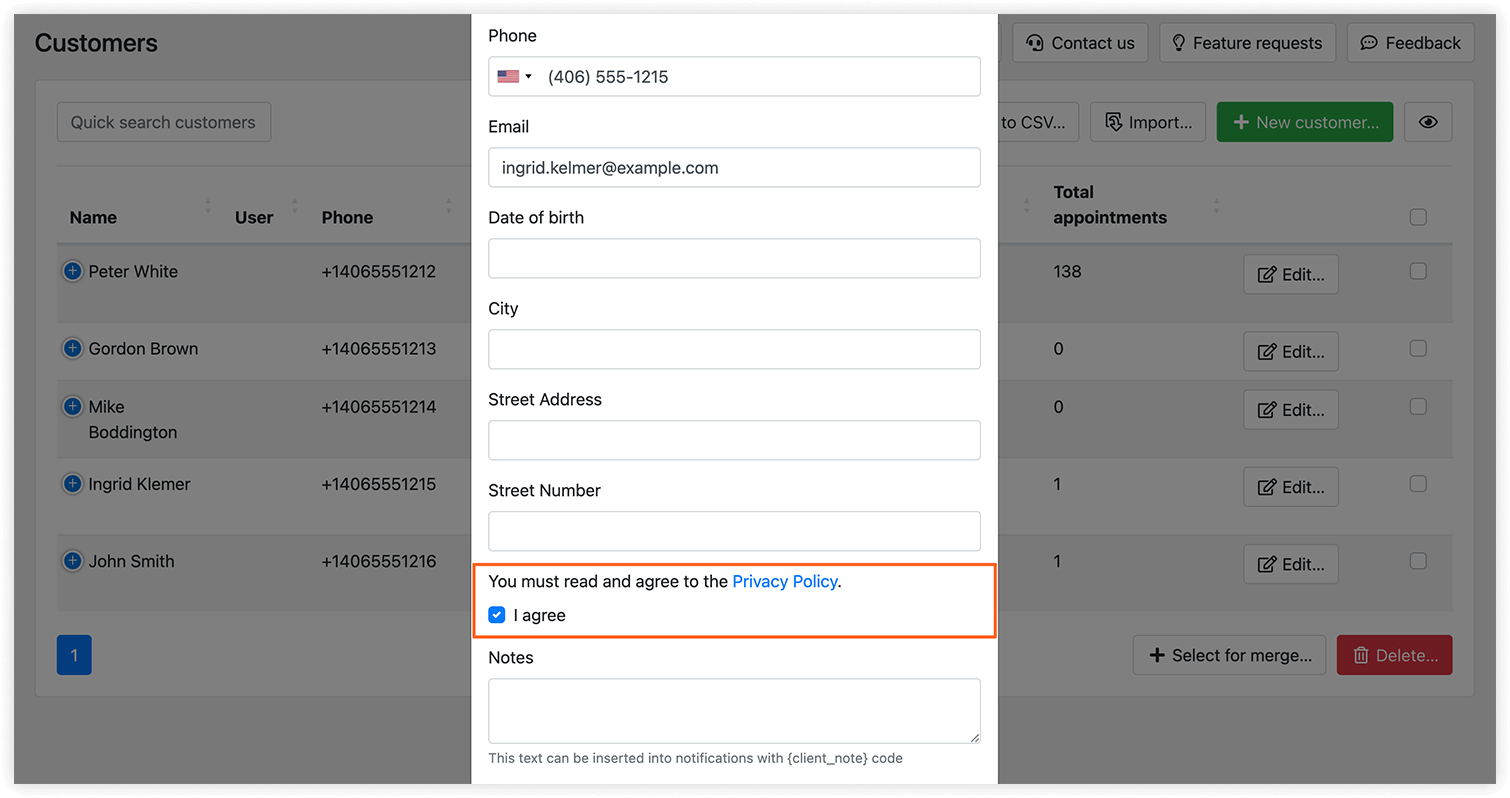Click Contact us button
This screenshot has height=798, width=1510.
pyautogui.click(x=1080, y=43)
